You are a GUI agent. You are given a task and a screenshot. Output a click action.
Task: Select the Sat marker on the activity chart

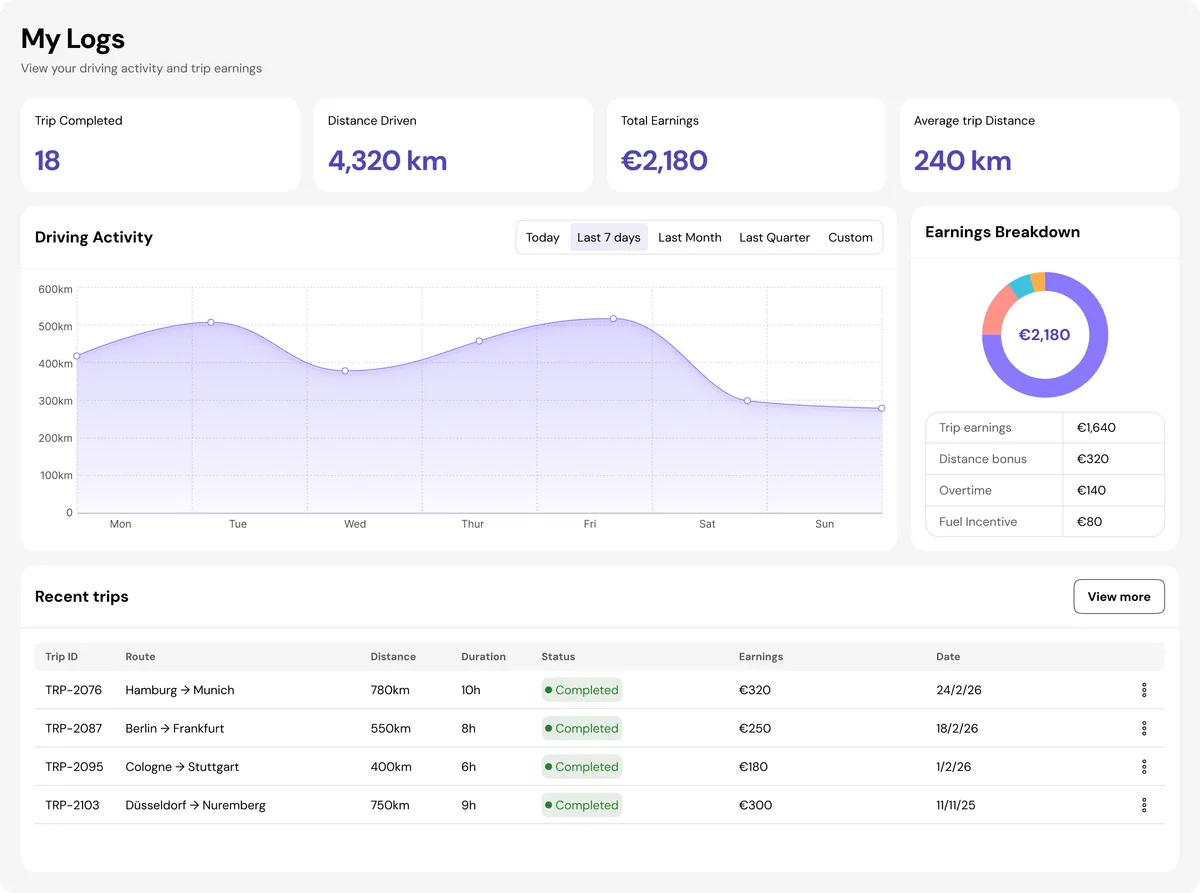(748, 400)
